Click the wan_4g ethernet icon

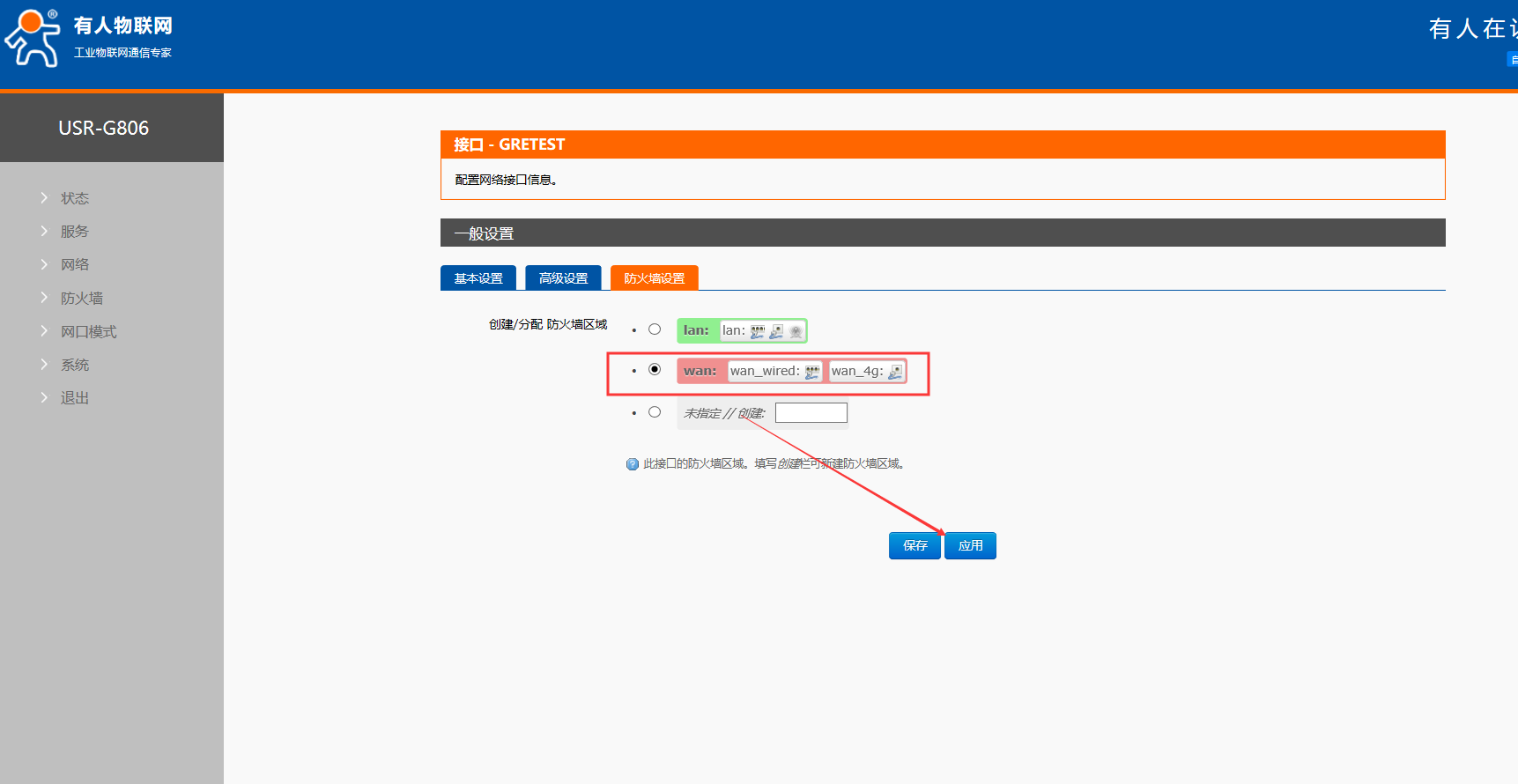(x=895, y=372)
